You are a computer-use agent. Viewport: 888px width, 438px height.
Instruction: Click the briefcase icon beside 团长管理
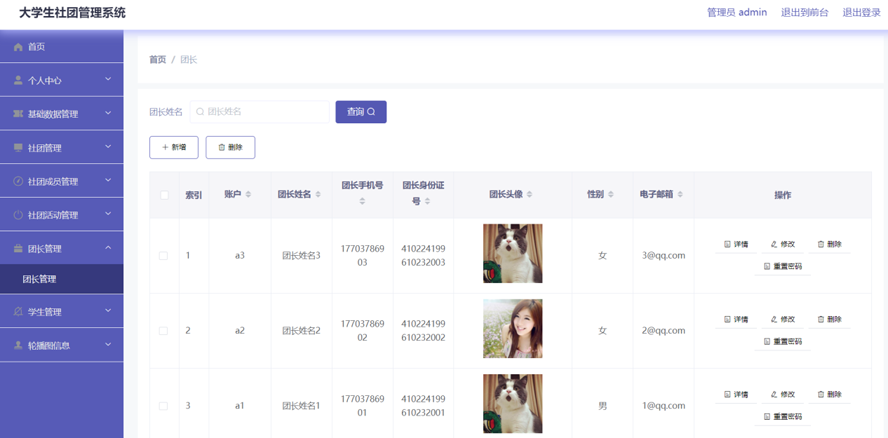tap(18, 249)
